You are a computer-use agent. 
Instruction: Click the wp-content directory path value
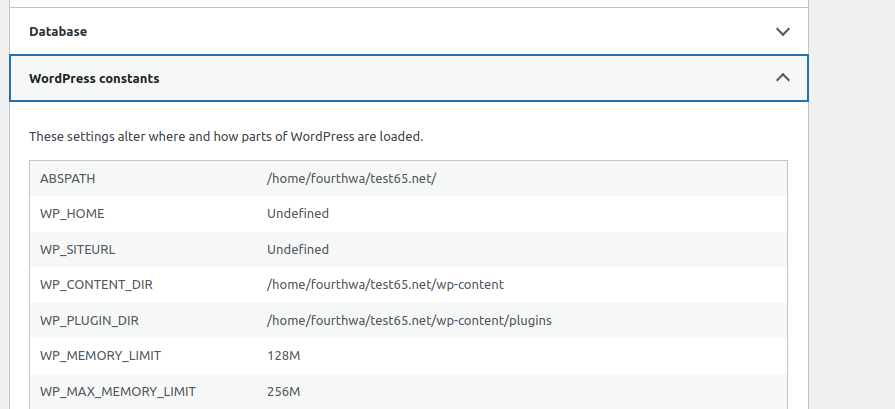click(385, 284)
